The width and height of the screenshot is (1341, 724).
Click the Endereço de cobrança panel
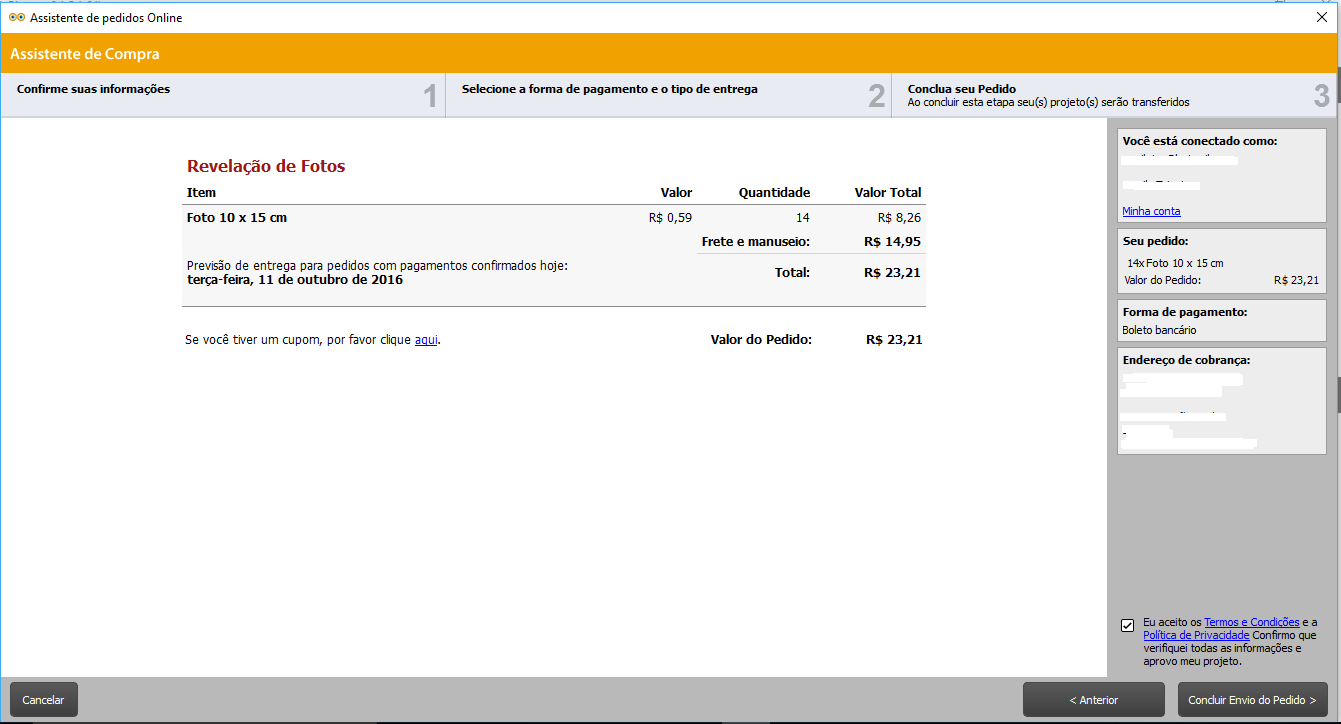pos(1221,400)
